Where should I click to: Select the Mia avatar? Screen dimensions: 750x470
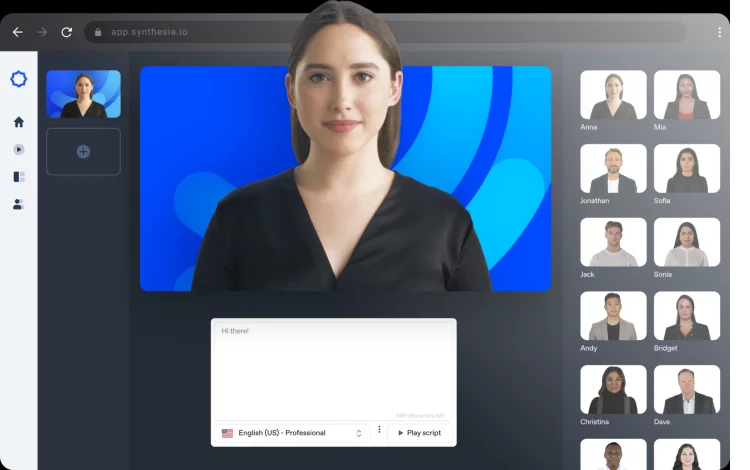pyautogui.click(x=687, y=95)
